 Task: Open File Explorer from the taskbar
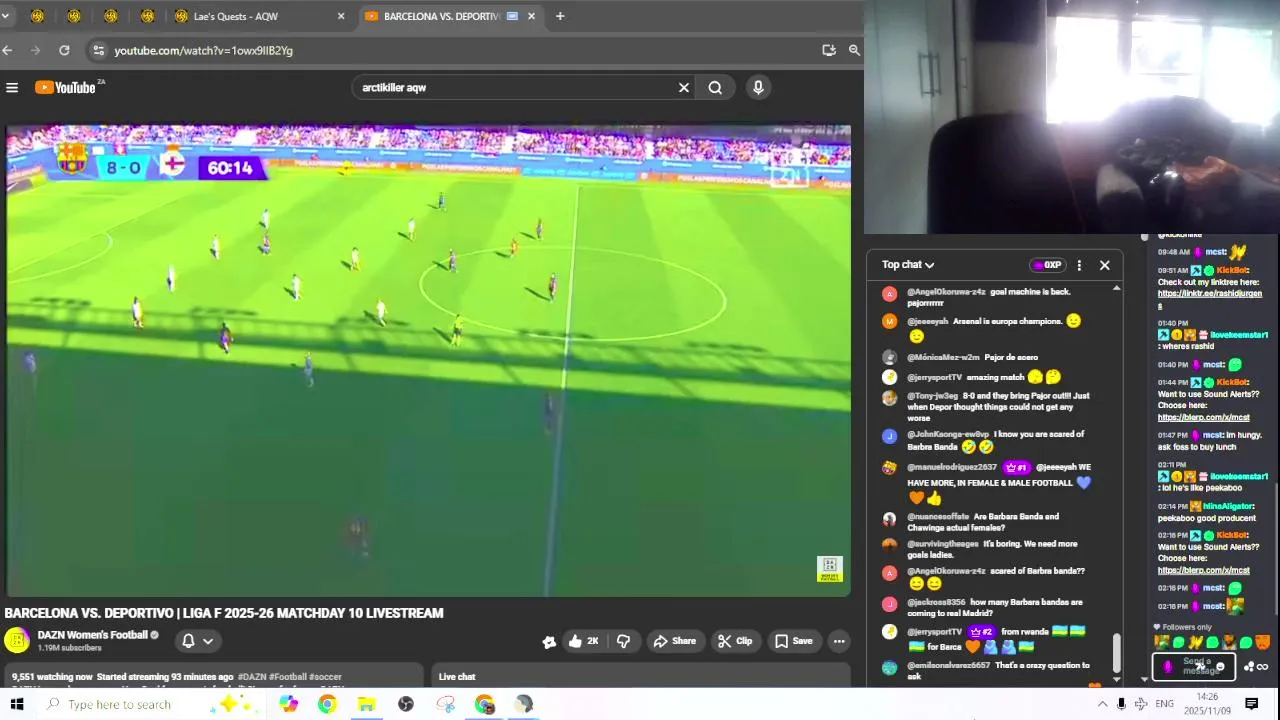click(366, 704)
